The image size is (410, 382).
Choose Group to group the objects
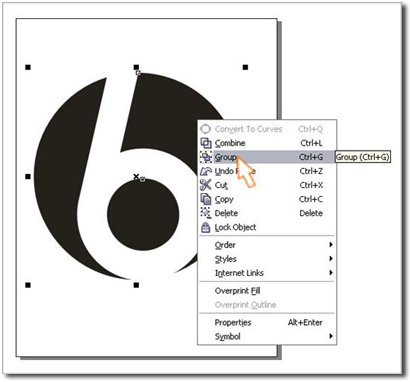[267, 157]
